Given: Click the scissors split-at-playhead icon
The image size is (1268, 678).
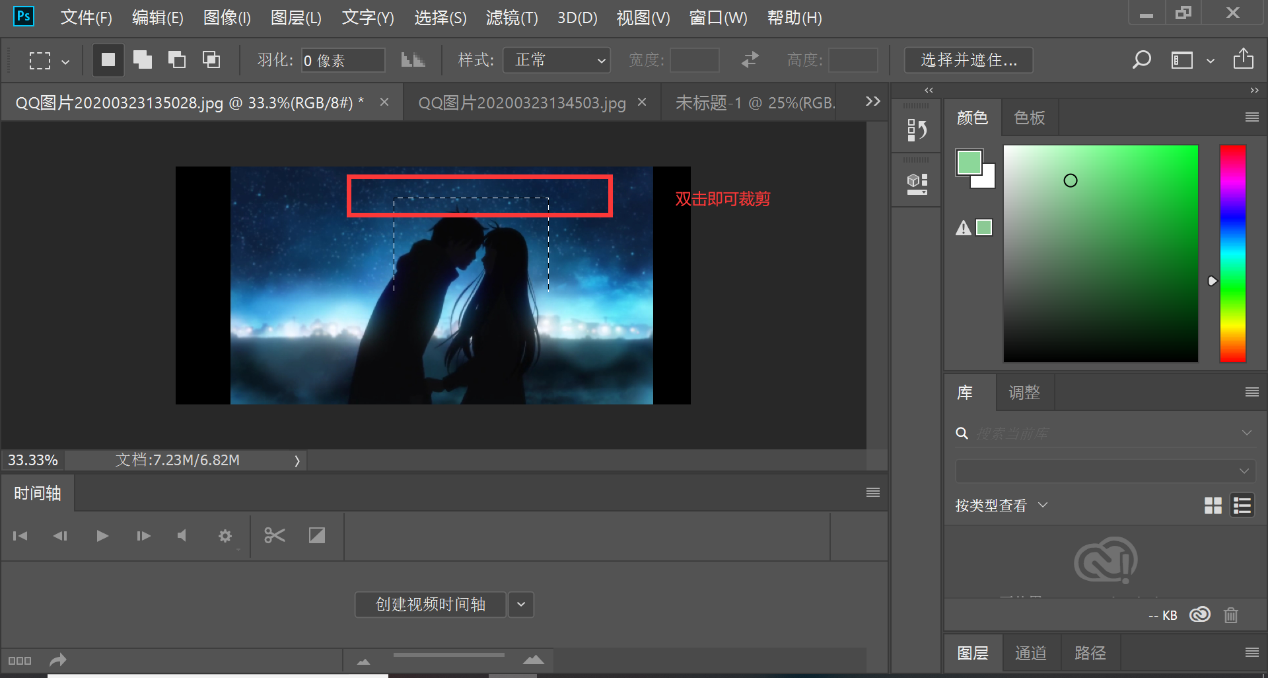Looking at the screenshot, I should click(x=275, y=536).
